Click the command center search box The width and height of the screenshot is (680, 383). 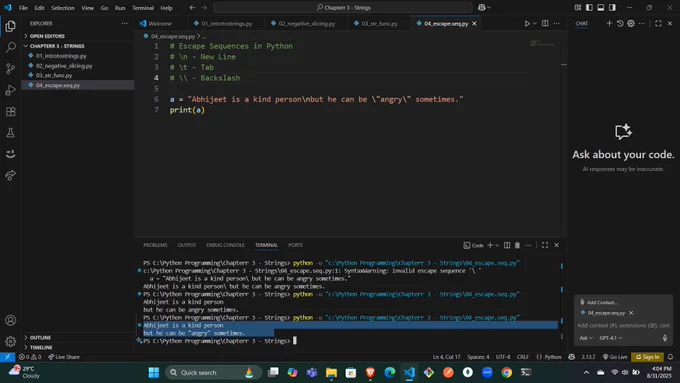(x=343, y=7)
